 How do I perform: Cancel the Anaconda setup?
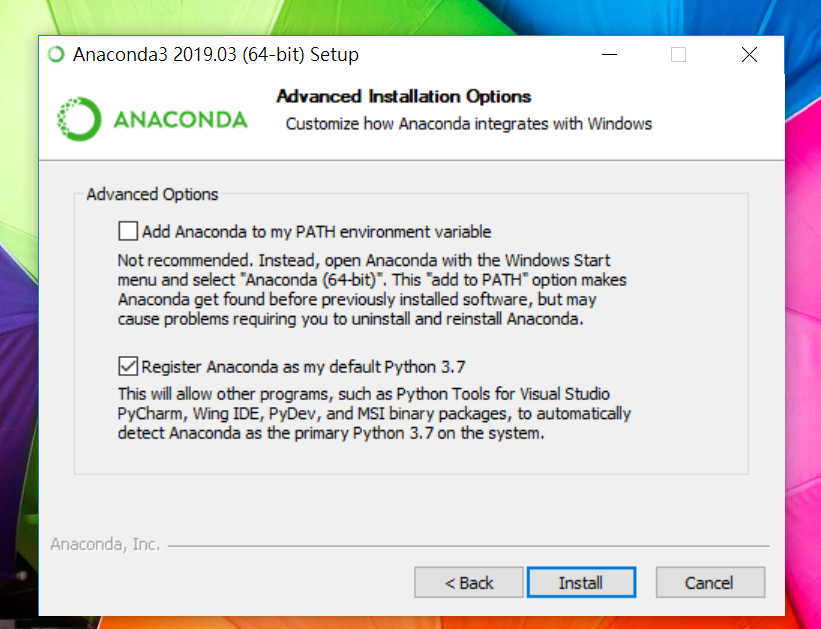coord(709,583)
